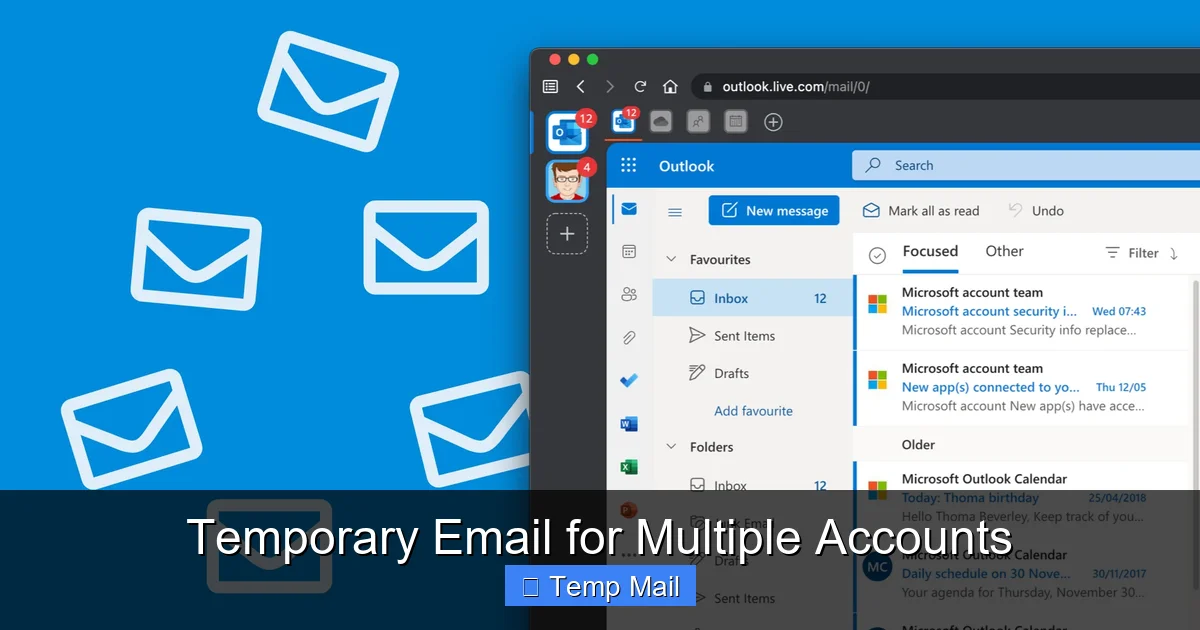
Task: Reload the Outlook page
Action: point(640,87)
